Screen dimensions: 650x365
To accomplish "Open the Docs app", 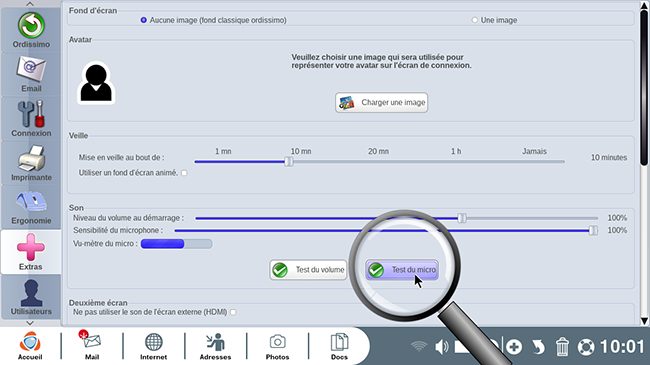I will 339,346.
